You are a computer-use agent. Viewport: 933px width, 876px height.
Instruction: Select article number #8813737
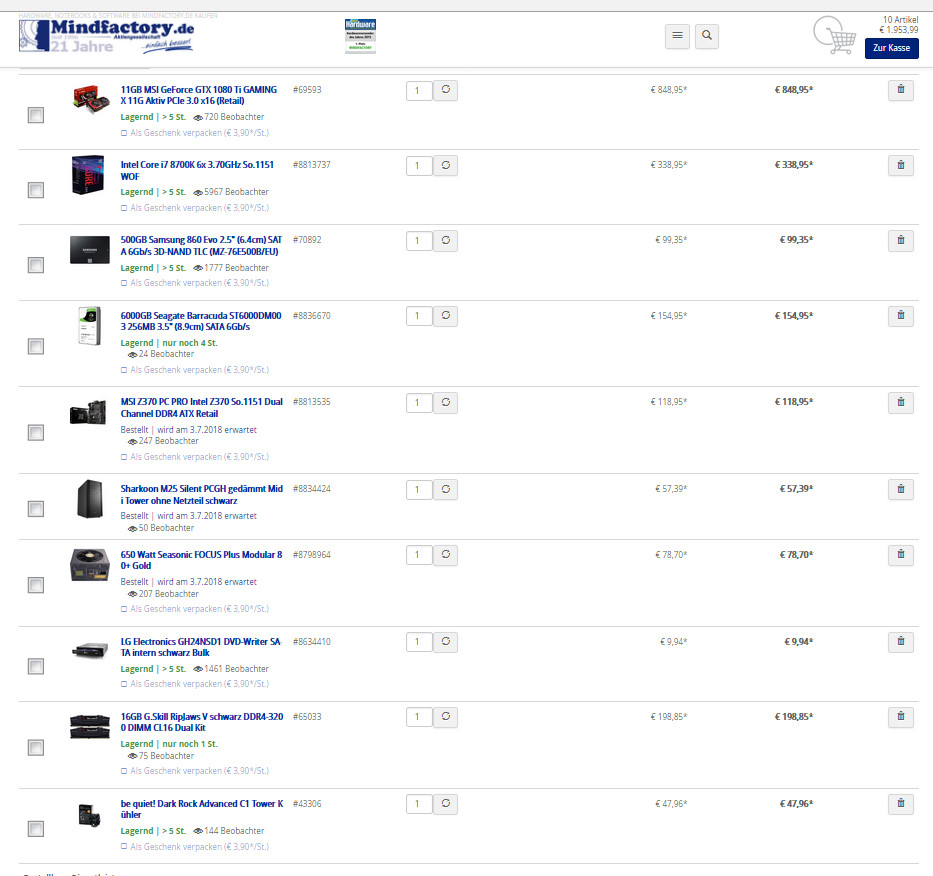pyautogui.click(x=311, y=165)
